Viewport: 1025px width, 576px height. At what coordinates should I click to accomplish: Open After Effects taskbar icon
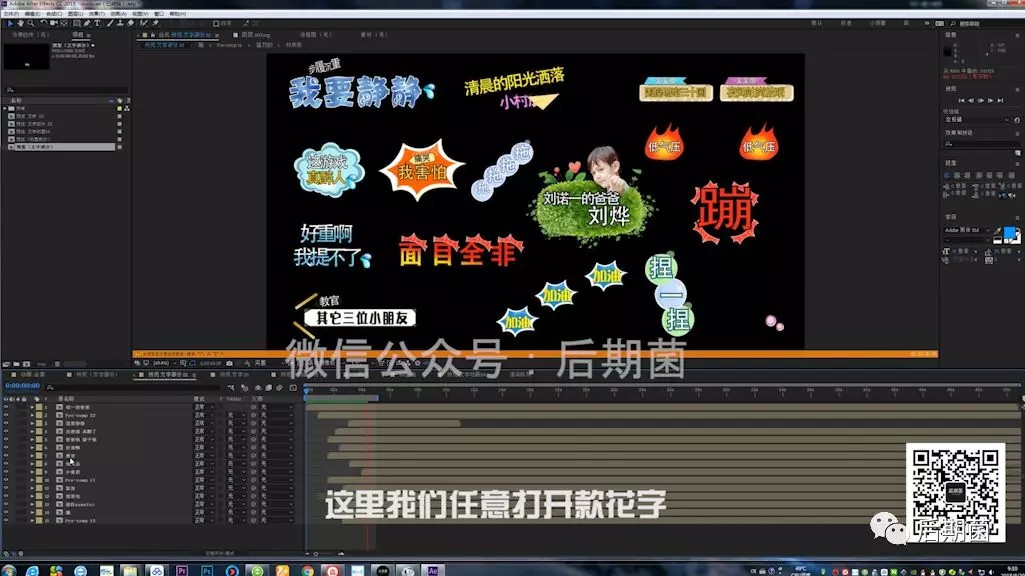(433, 571)
